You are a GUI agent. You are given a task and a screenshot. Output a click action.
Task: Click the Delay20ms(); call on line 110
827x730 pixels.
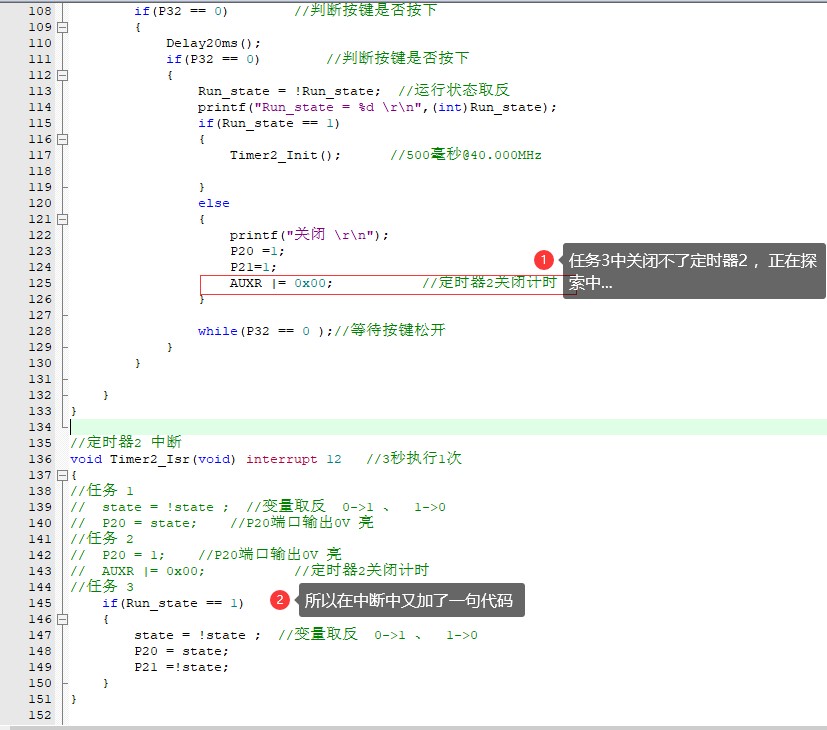point(213,43)
